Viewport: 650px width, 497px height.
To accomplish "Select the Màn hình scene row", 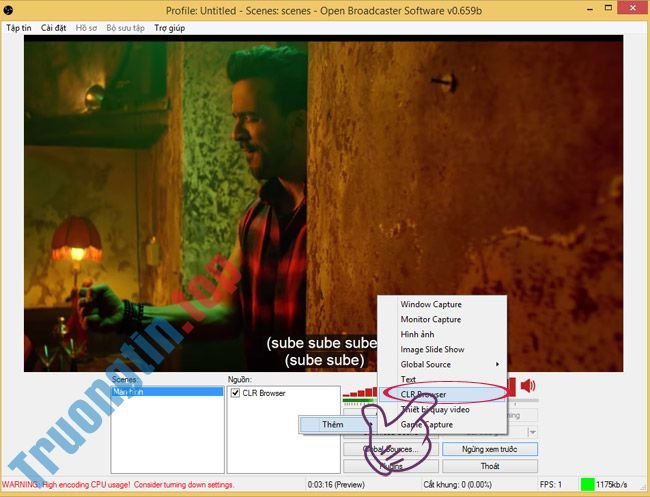I will tap(167, 391).
